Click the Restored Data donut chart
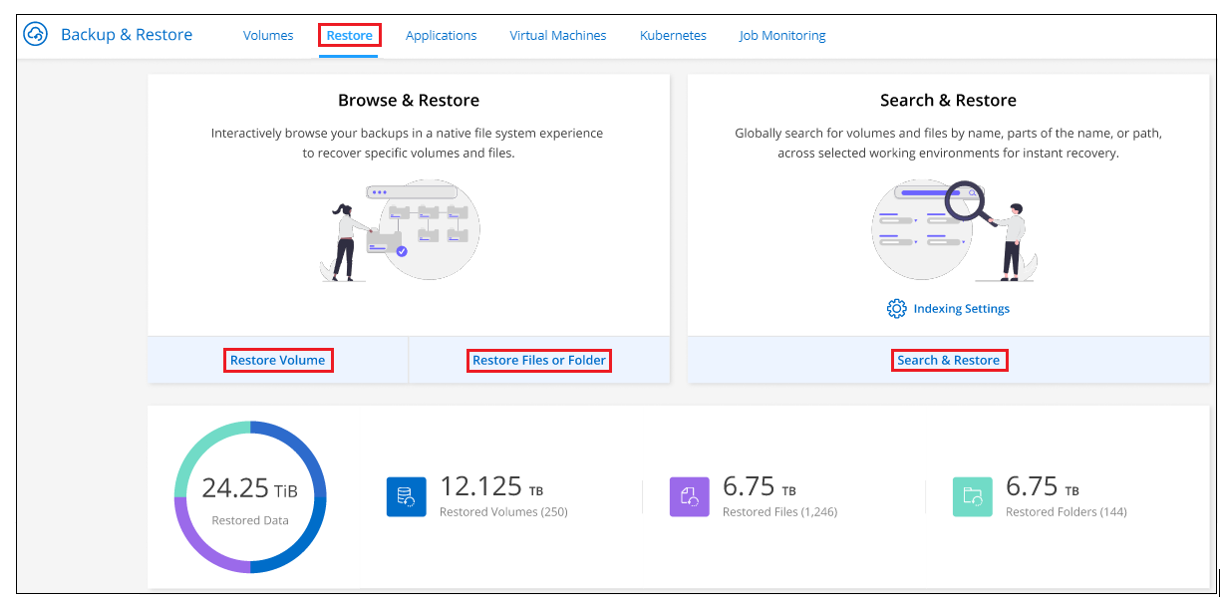This screenshot has width=1222, height=605. coord(250,496)
